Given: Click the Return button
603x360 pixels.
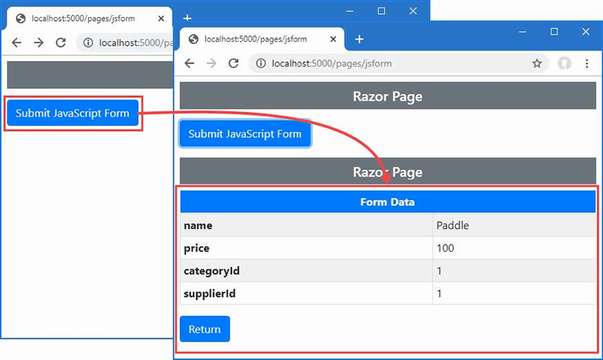Looking at the screenshot, I should 205,329.
